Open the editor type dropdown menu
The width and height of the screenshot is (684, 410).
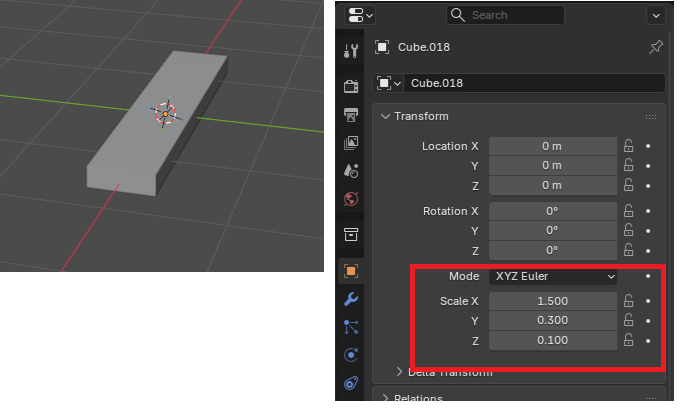click(x=360, y=15)
